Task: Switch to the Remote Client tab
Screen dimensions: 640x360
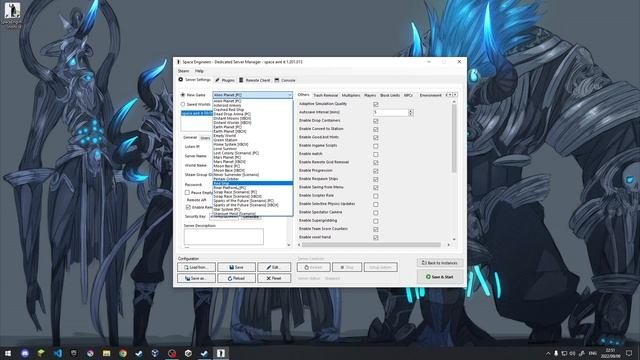Action: click(255, 80)
